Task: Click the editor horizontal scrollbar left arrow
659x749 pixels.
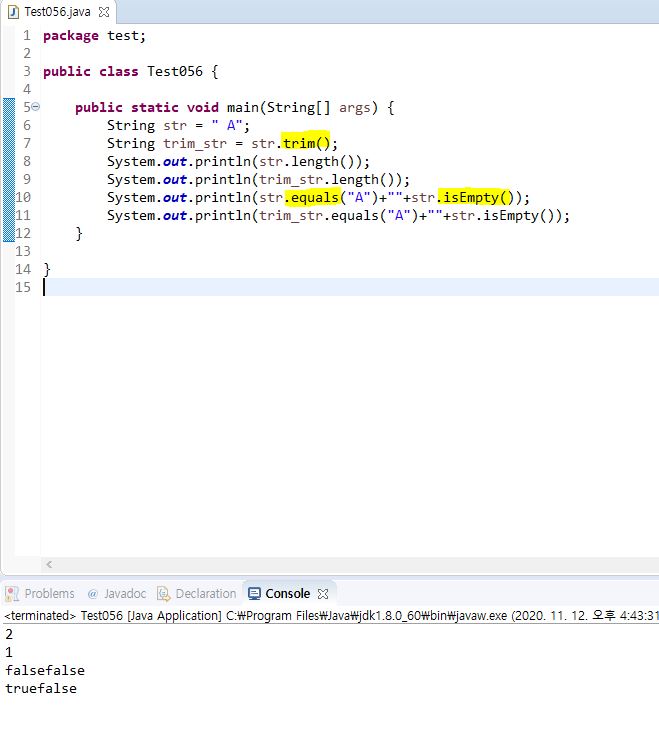Action: pos(49,564)
